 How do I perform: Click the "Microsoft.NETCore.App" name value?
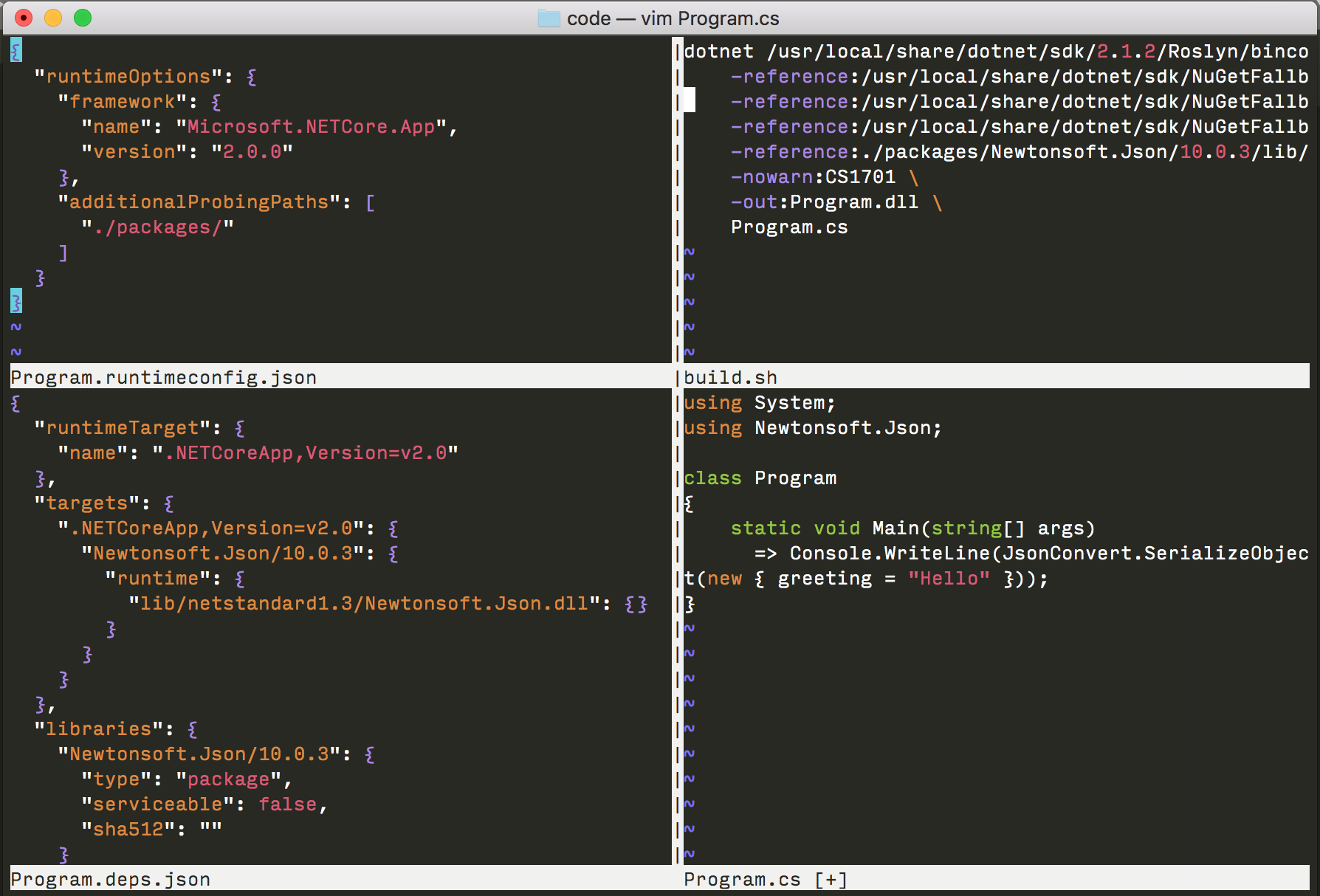click(311, 127)
